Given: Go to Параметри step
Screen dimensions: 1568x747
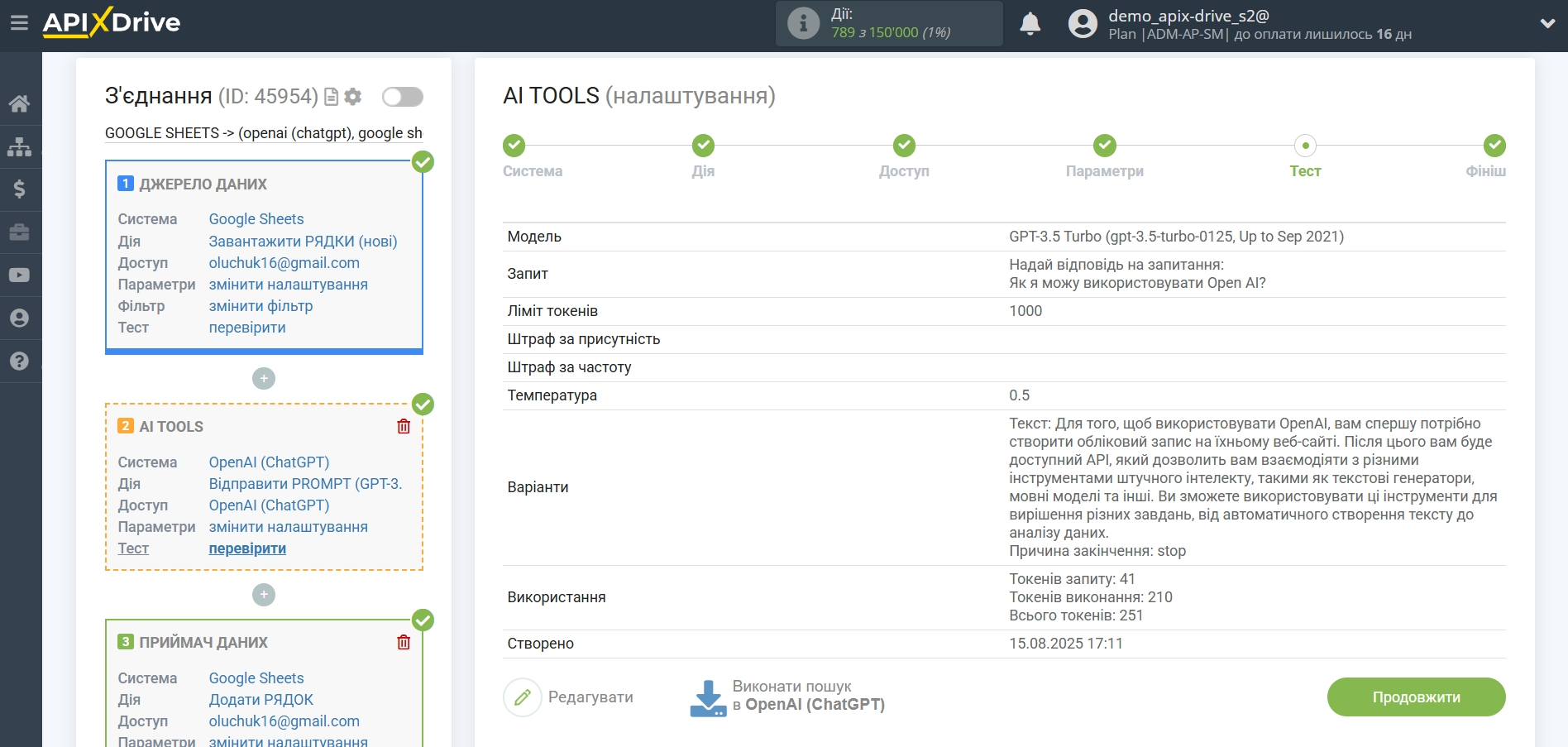Looking at the screenshot, I should pos(1104,157).
